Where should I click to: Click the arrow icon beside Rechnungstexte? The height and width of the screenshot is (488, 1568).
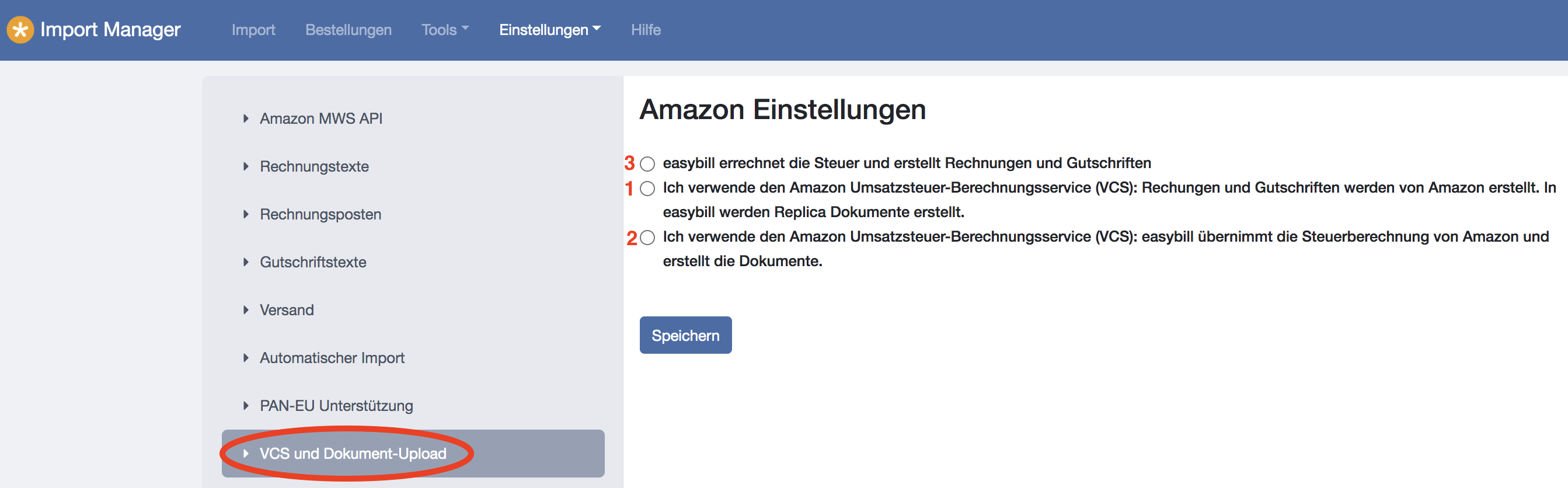(x=246, y=166)
